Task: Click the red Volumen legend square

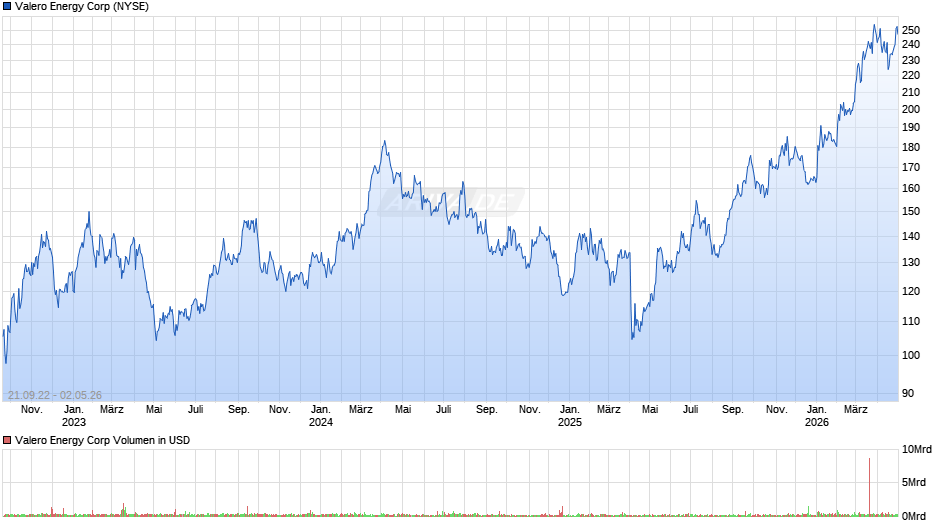Action: coord(7,440)
